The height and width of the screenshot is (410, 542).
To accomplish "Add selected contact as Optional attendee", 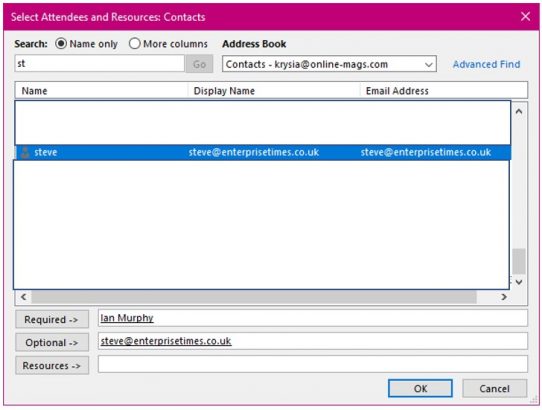I will coord(52,342).
